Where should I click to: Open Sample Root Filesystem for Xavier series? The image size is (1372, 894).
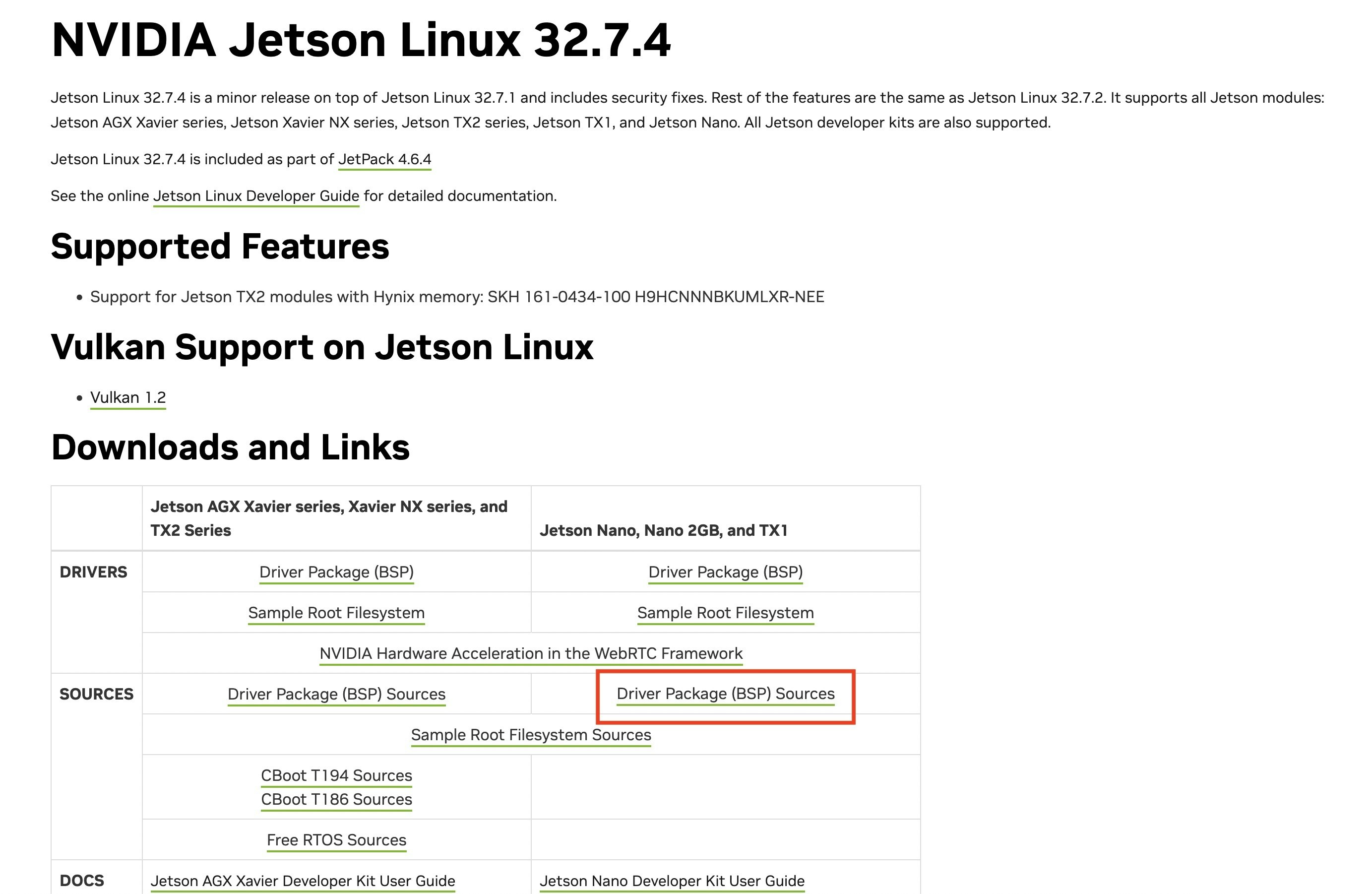[x=336, y=613]
